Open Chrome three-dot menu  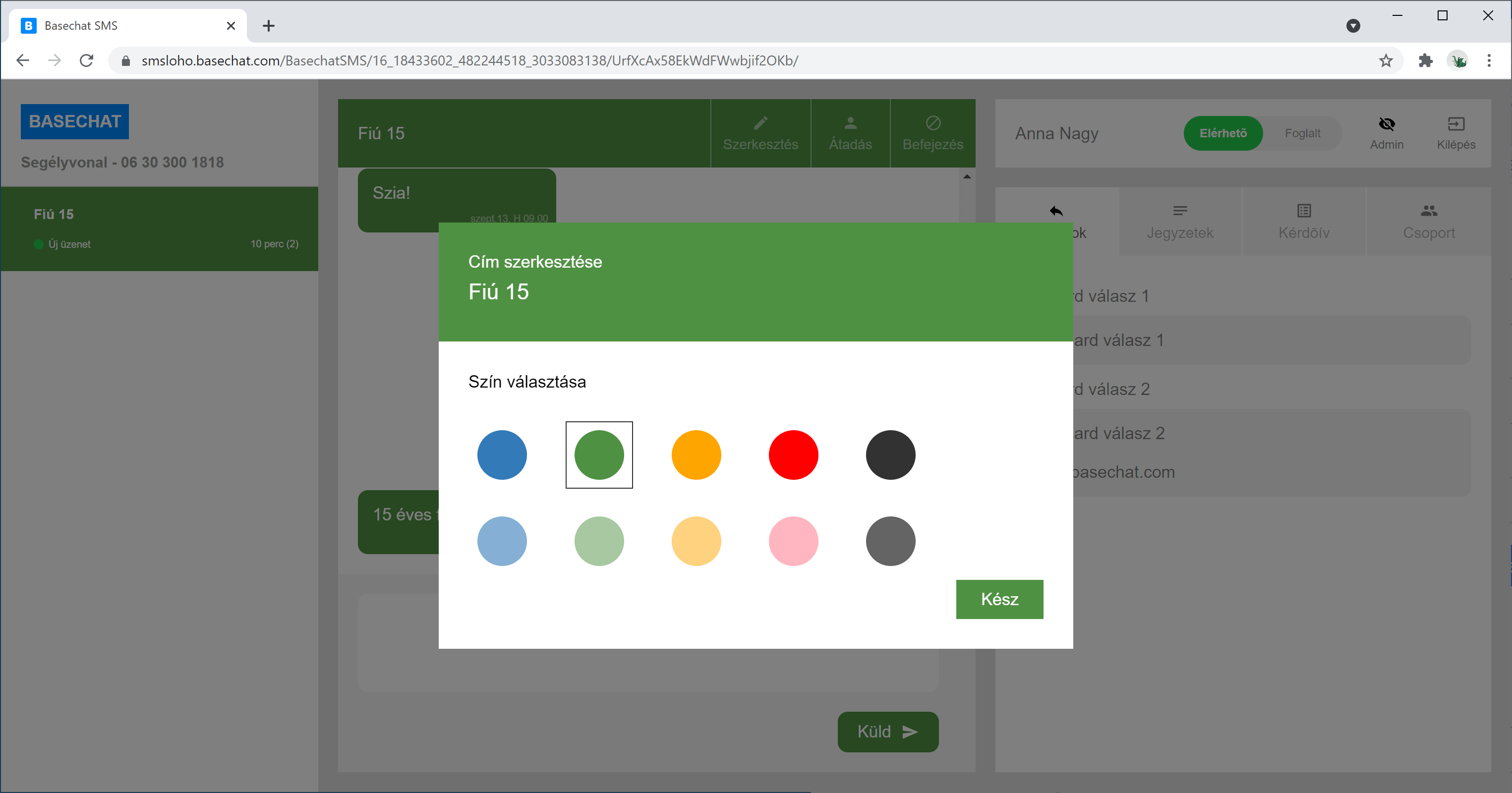pos(1489,60)
